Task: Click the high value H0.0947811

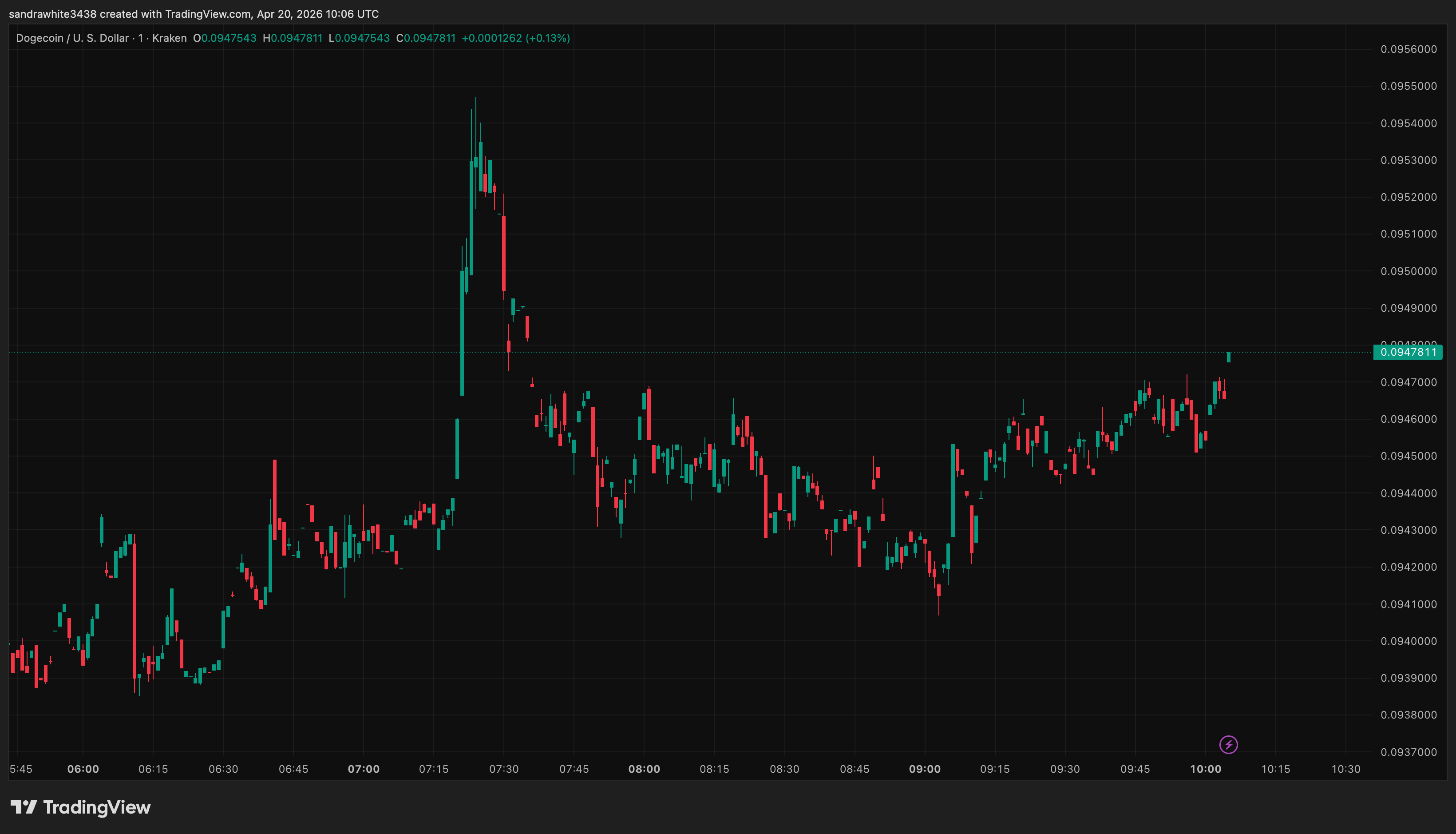Action: [x=293, y=38]
